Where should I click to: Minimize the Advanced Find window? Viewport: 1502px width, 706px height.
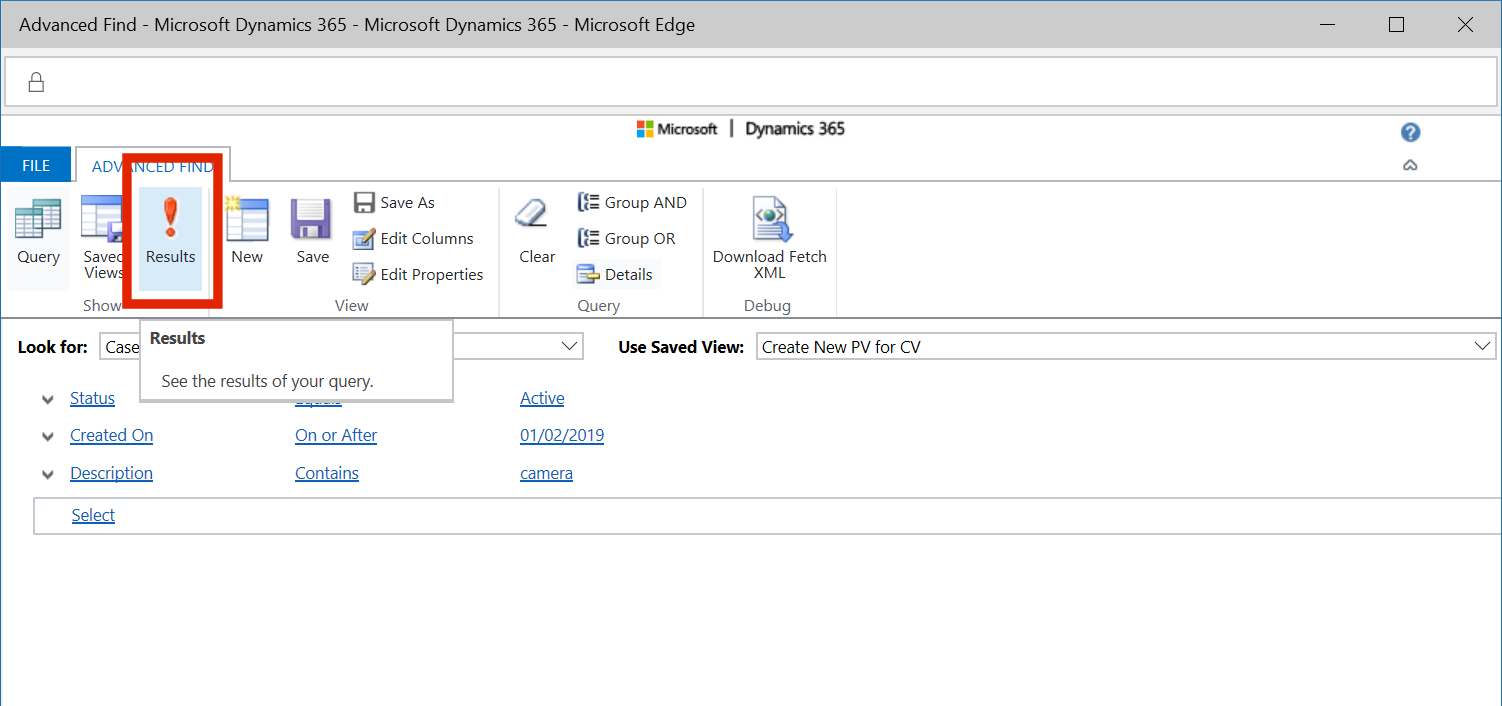pyautogui.click(x=1328, y=25)
